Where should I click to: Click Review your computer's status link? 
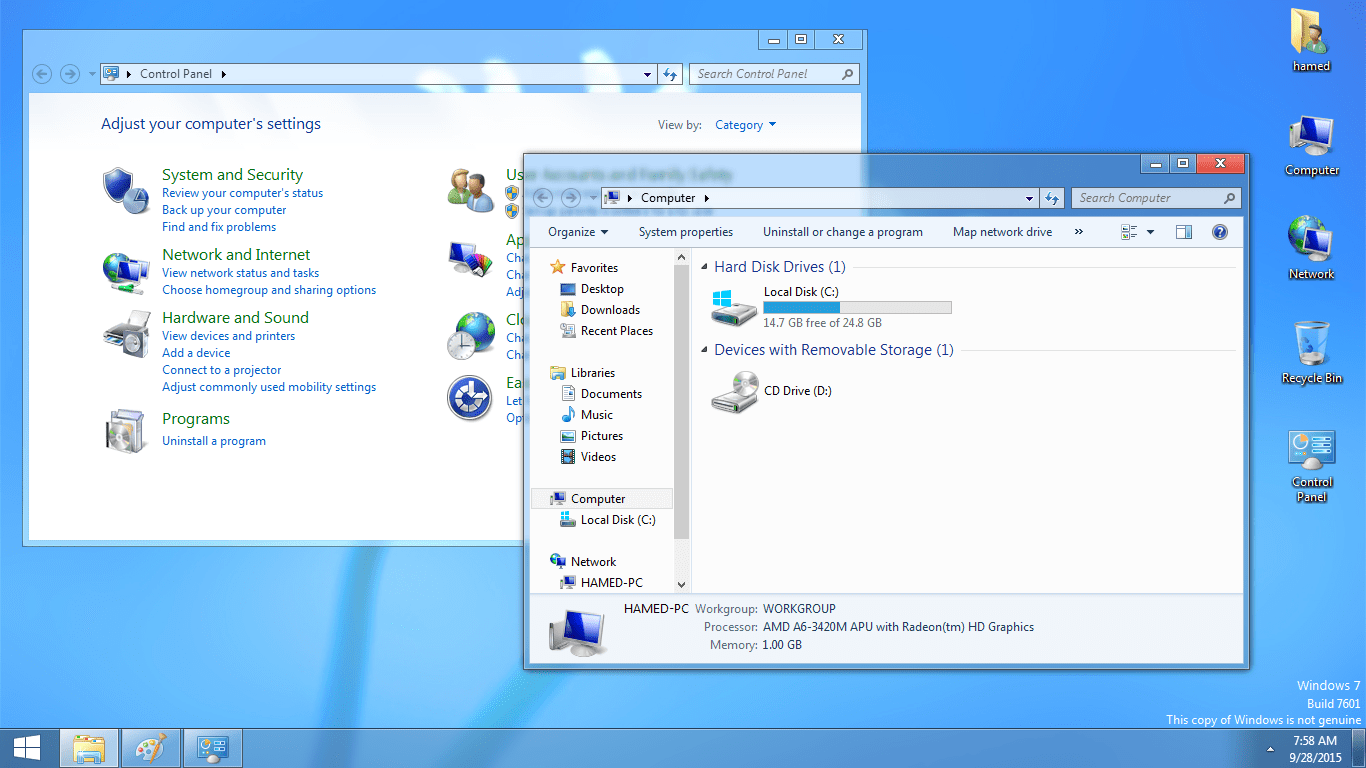click(242, 193)
